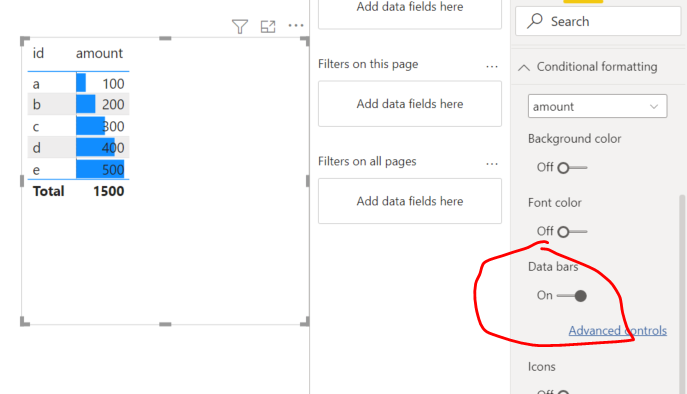Open more options for Filters on all pages
Image resolution: width=687 pixels, height=394 pixels.
(492, 164)
